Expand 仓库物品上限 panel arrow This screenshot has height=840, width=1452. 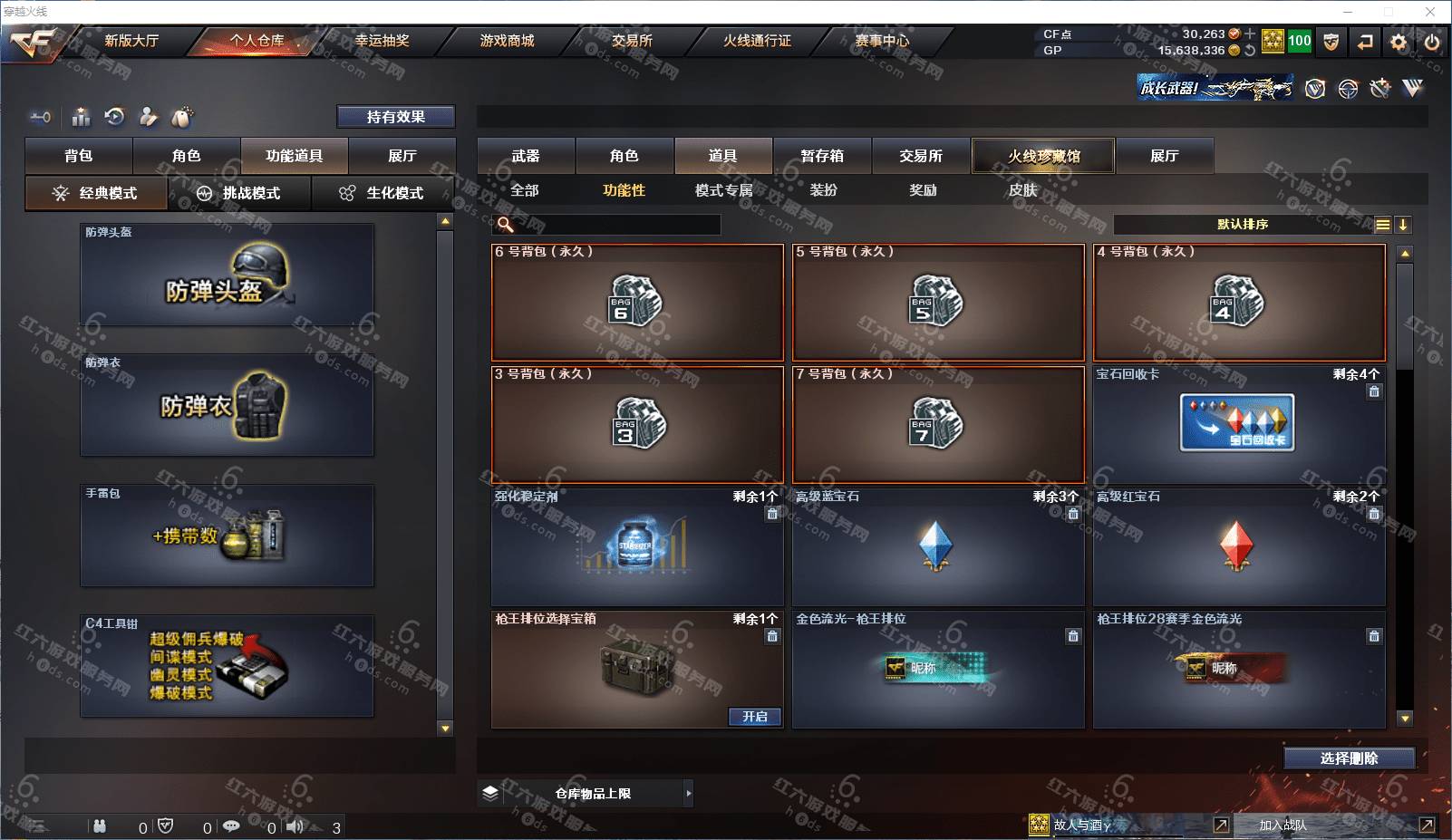tap(689, 793)
